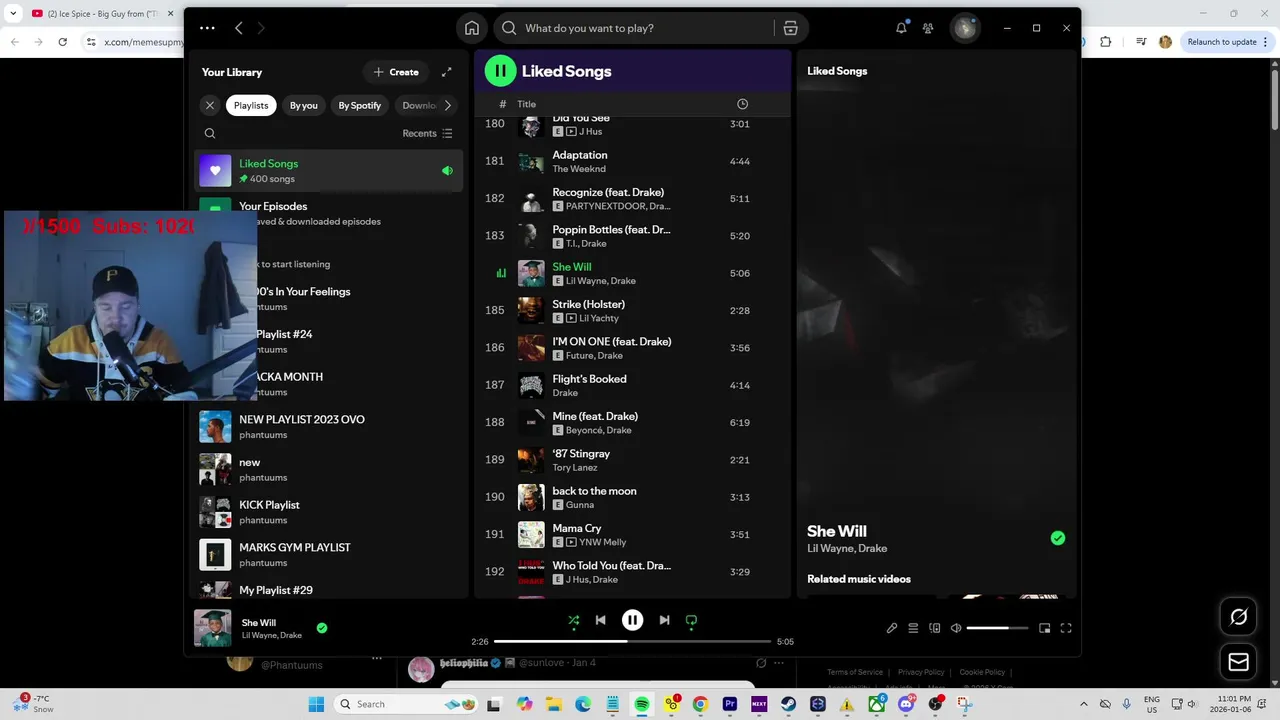Open Connect to a device icon
Image resolution: width=1280 pixels, height=720 pixels.
click(934, 628)
